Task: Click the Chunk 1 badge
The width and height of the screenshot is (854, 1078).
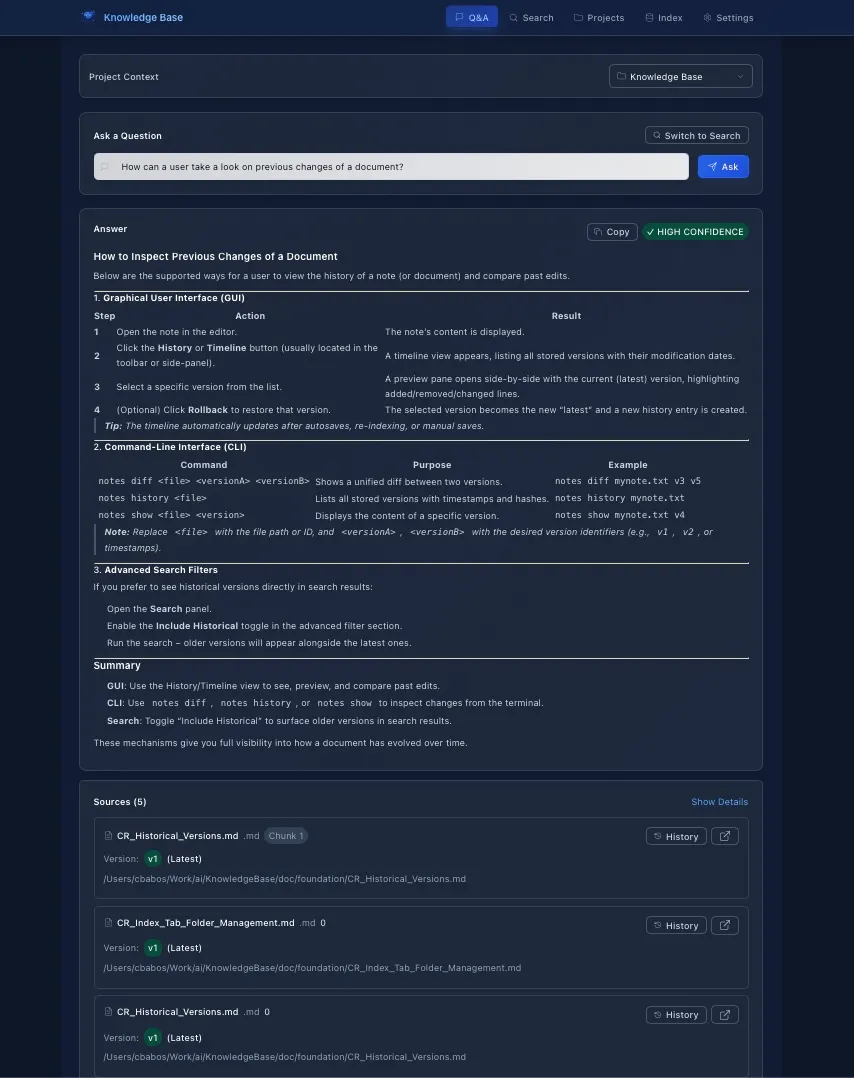Action: 285,836
